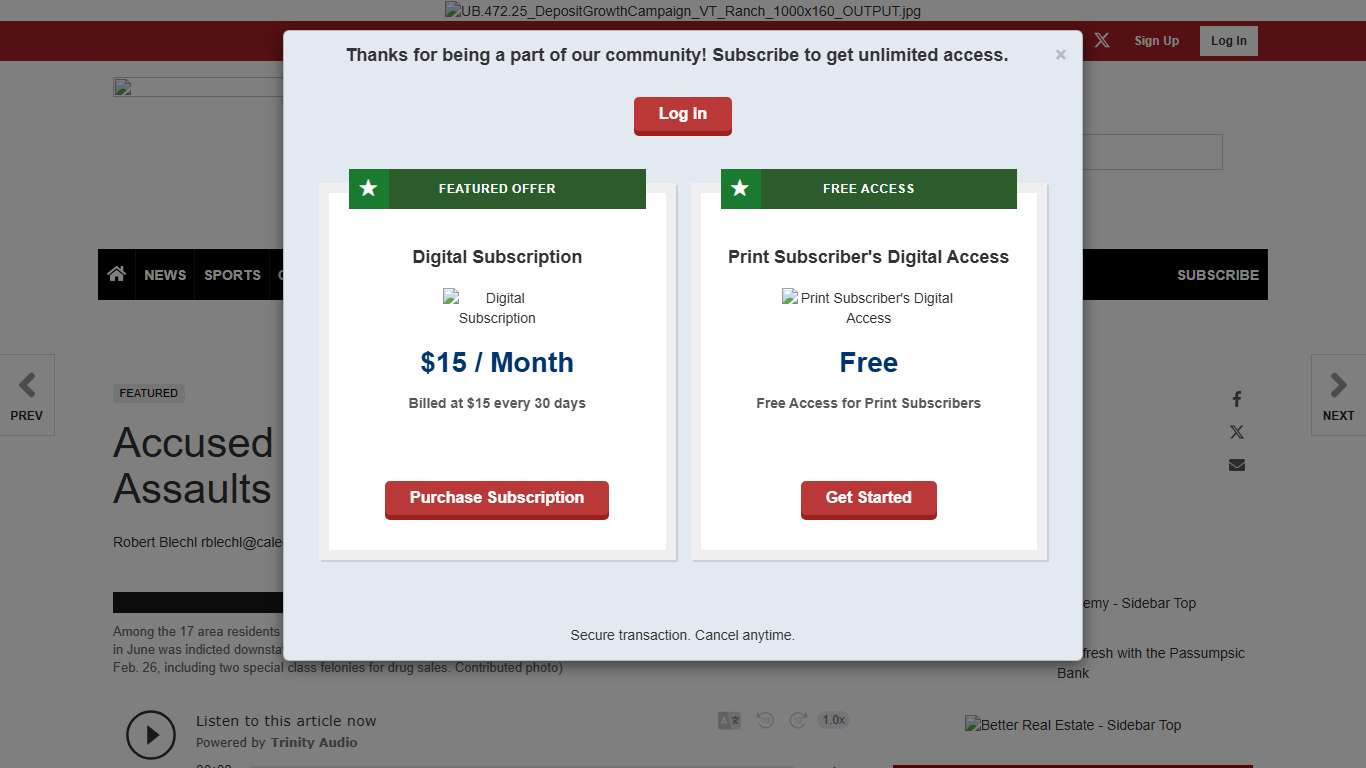
Task: Go to next article with NEXT arrow
Action: [x=1338, y=395]
